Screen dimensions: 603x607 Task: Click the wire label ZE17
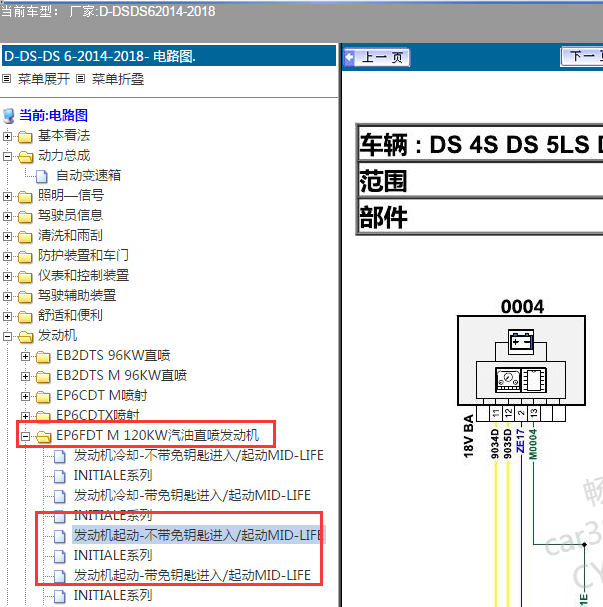[x=521, y=441]
